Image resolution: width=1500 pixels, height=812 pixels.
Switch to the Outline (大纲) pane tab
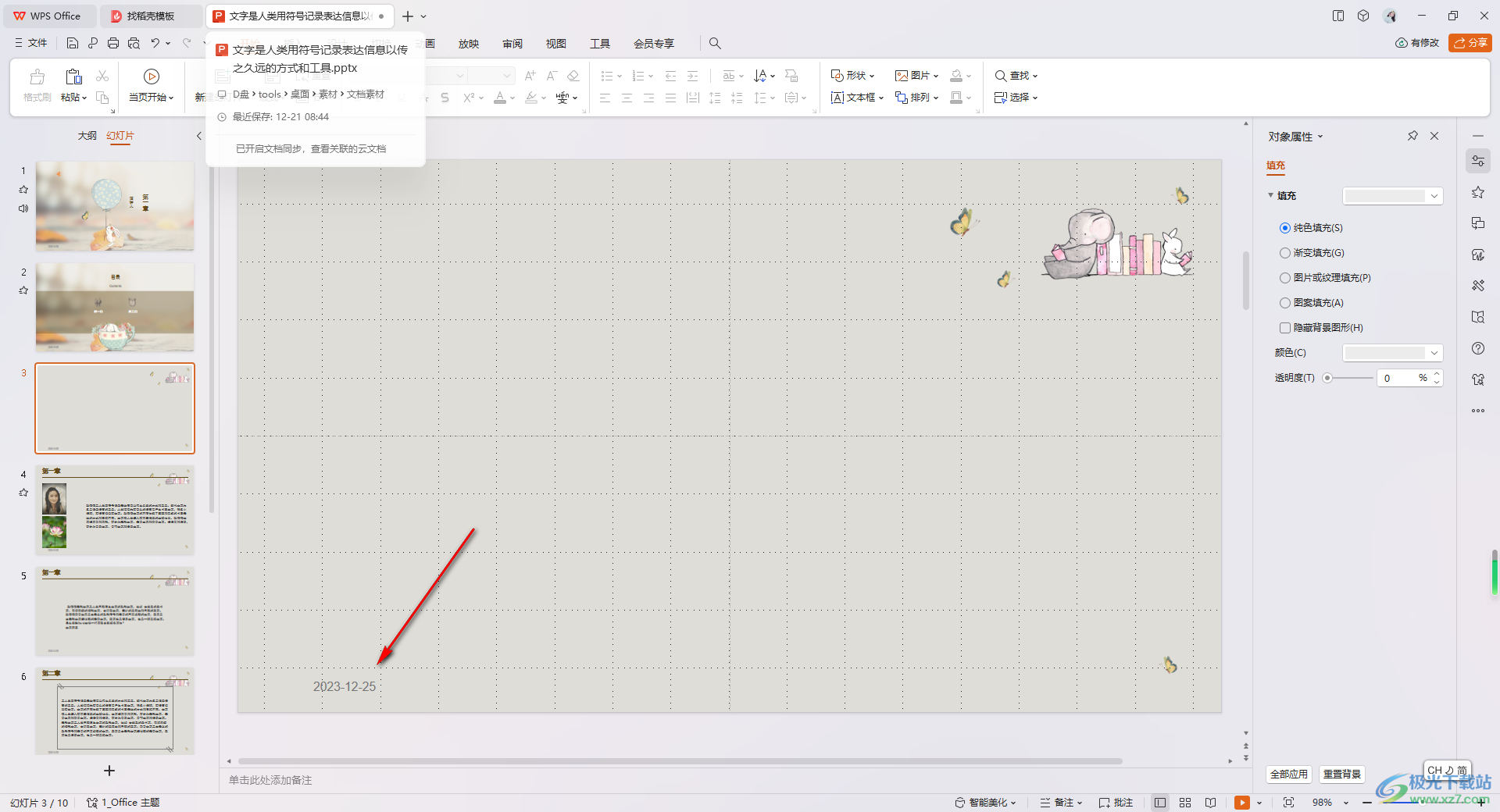pos(87,136)
